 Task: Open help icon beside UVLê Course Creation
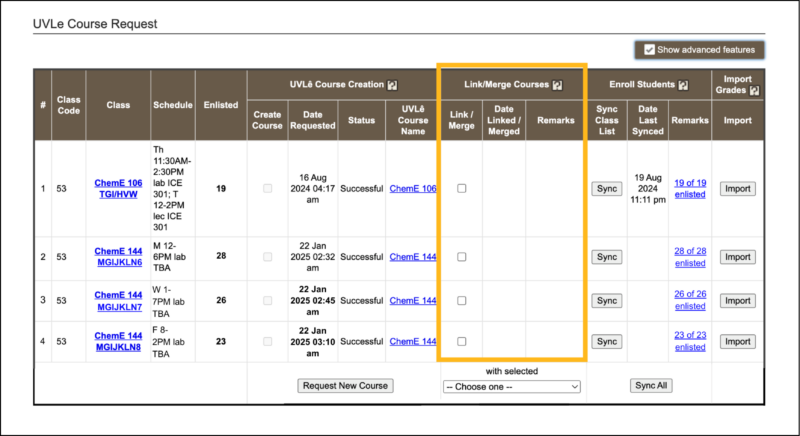392,85
